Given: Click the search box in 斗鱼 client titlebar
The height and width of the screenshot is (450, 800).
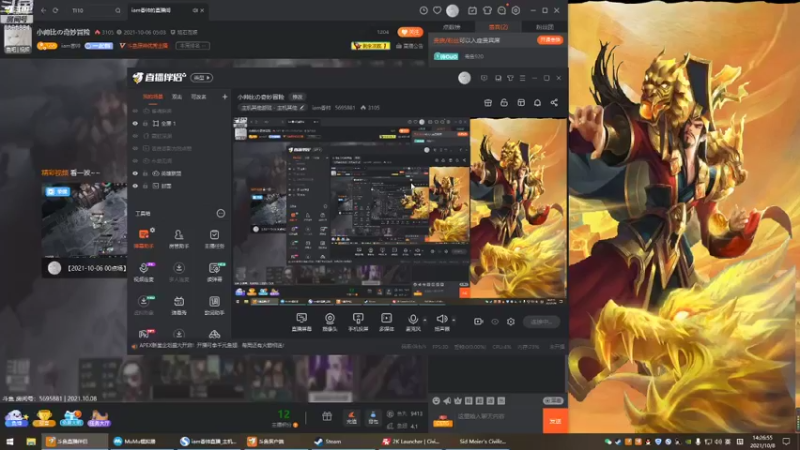Looking at the screenshot, I should click(95, 10).
